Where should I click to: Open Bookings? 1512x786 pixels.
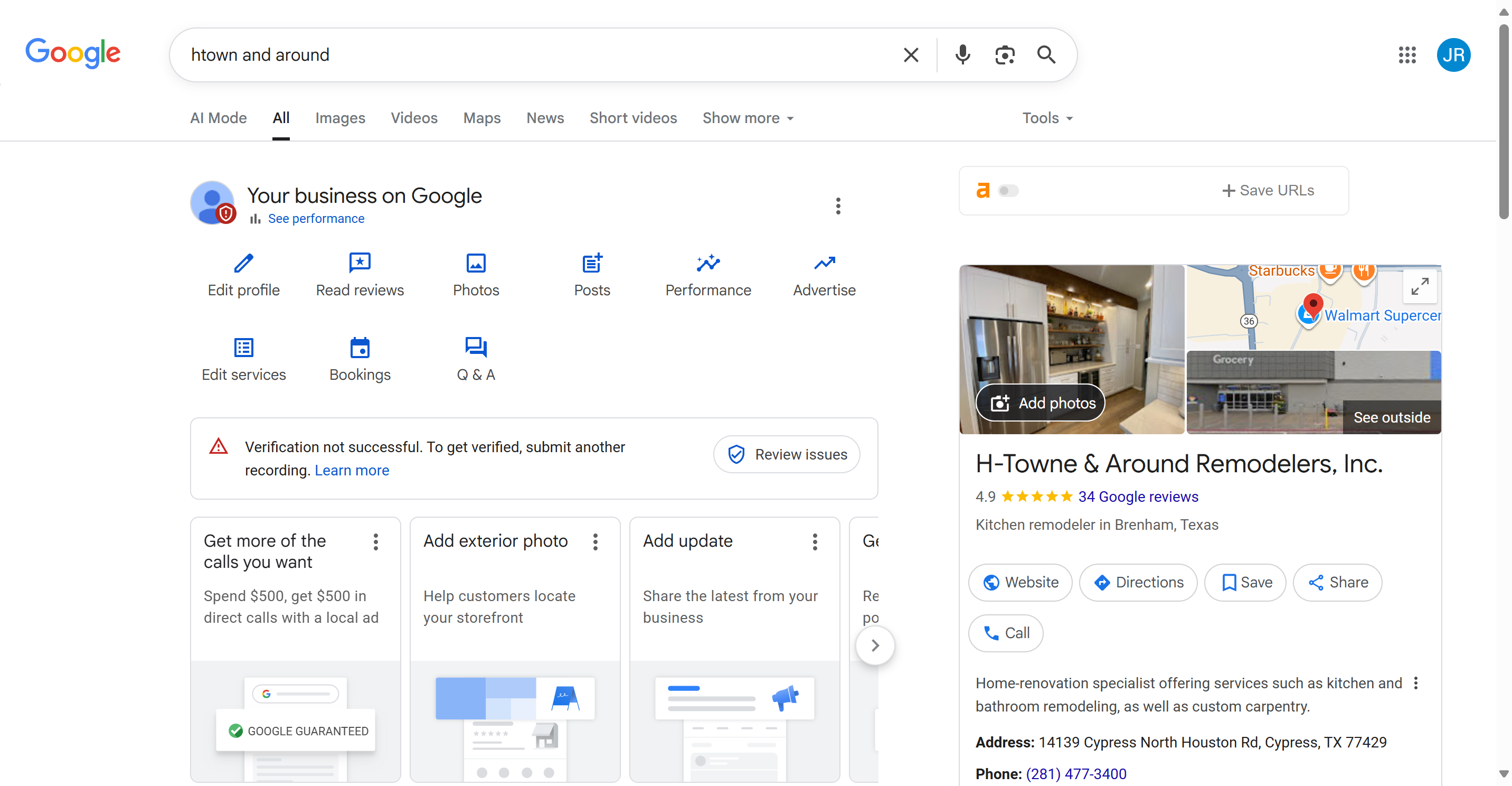pos(360,360)
